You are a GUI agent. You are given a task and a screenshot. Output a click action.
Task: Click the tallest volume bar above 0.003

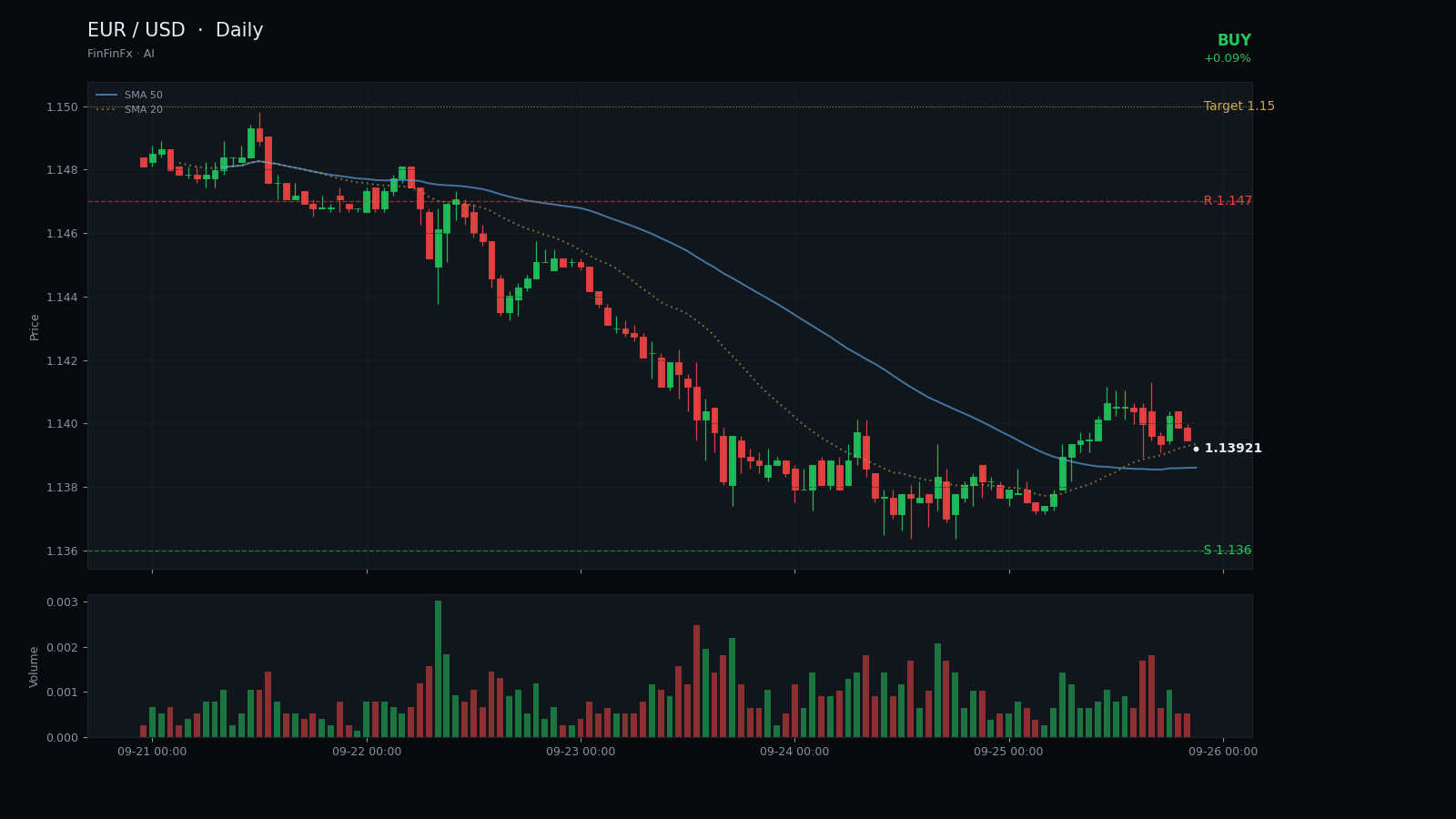[438, 669]
